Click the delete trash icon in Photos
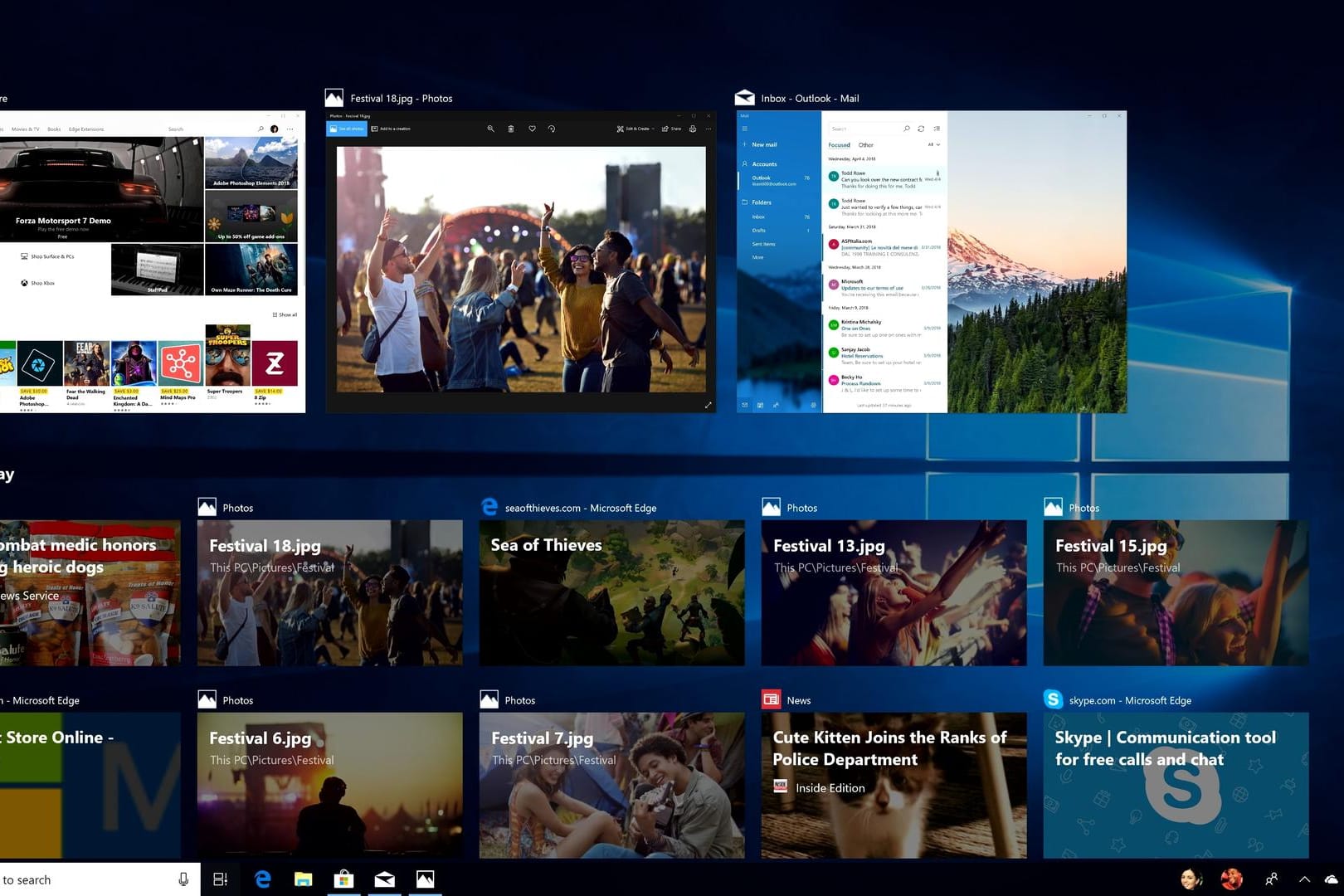 coord(511,129)
